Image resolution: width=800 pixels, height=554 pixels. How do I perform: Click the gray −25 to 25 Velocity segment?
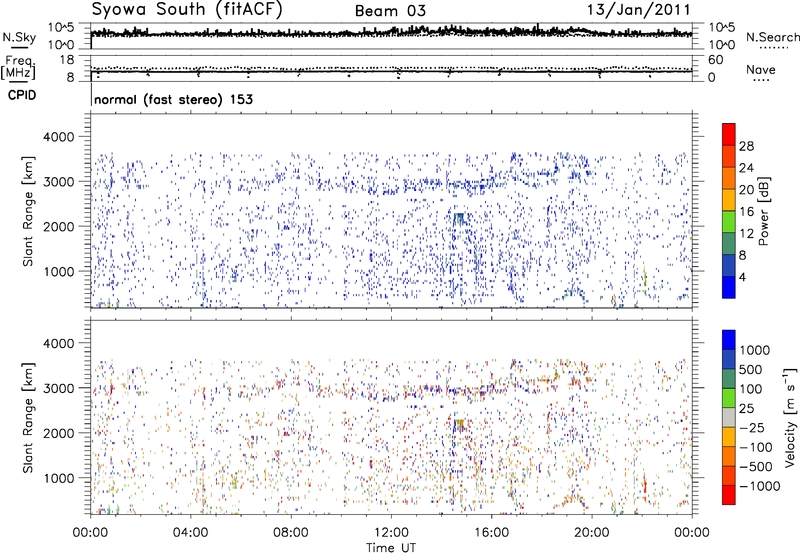[729, 417]
